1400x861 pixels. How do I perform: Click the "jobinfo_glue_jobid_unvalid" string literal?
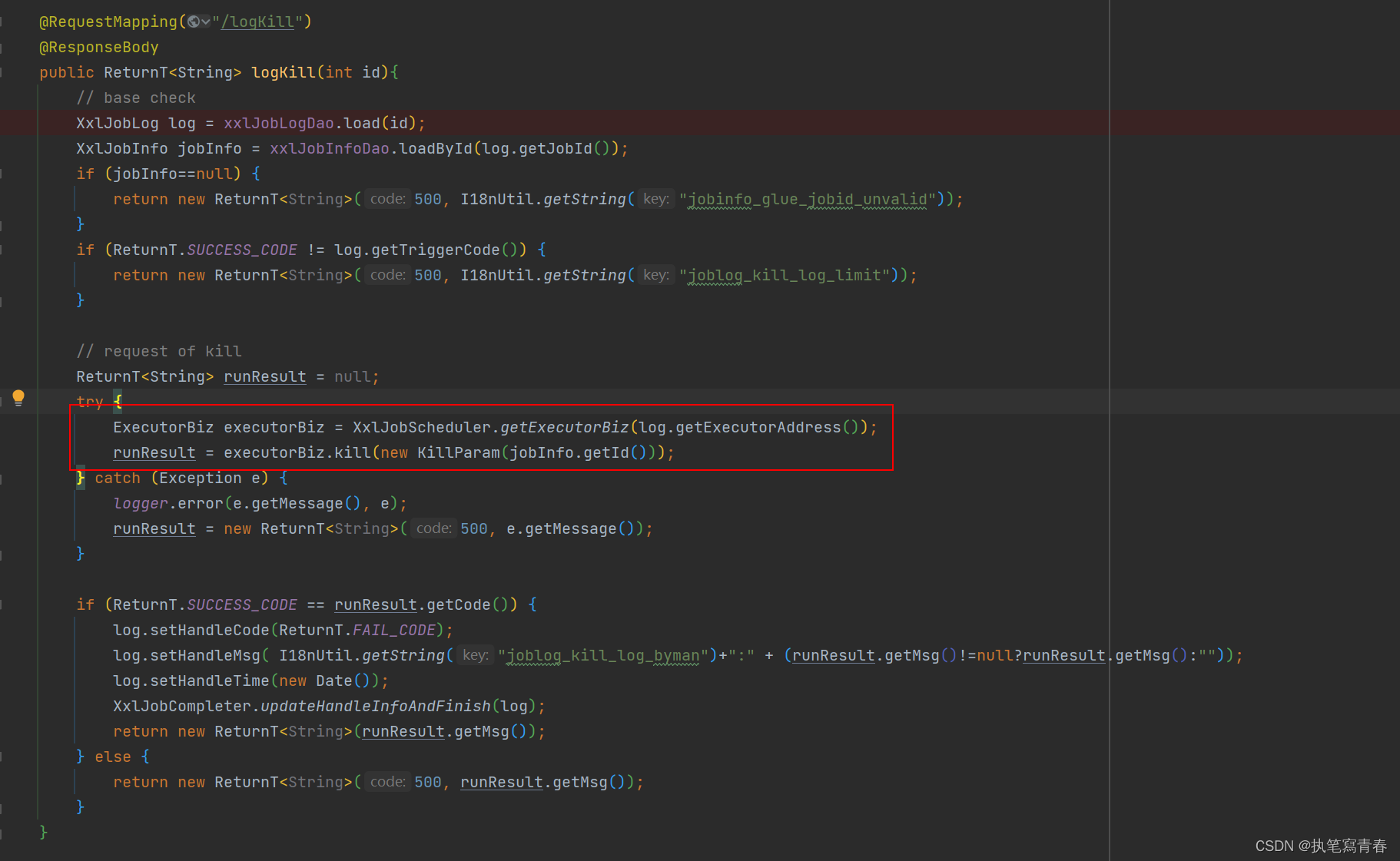(x=807, y=199)
